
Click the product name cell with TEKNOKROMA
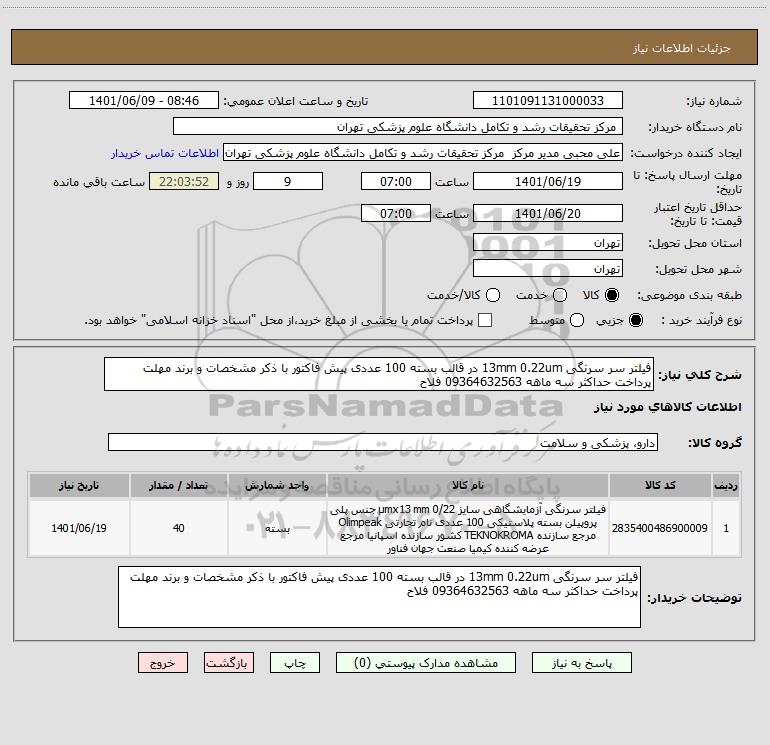click(468, 528)
